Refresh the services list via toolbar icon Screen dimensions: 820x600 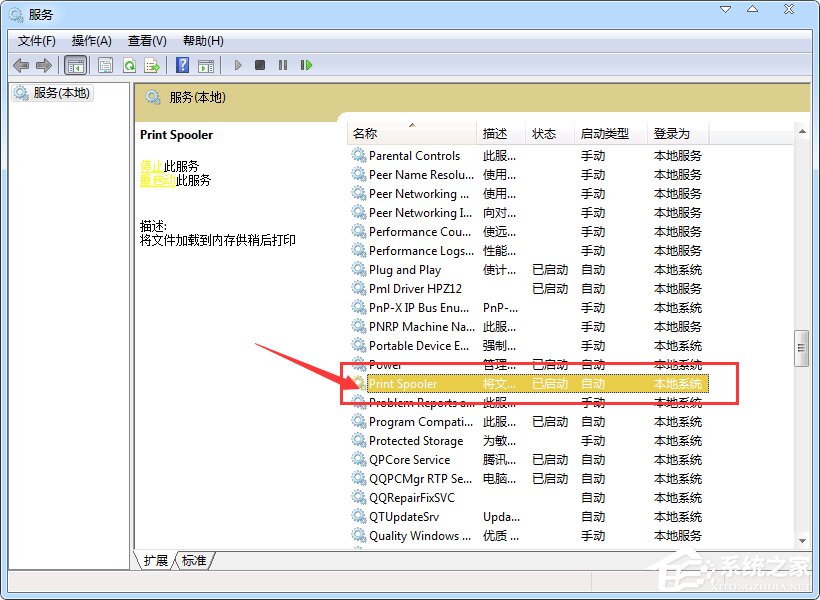pyautogui.click(x=130, y=64)
